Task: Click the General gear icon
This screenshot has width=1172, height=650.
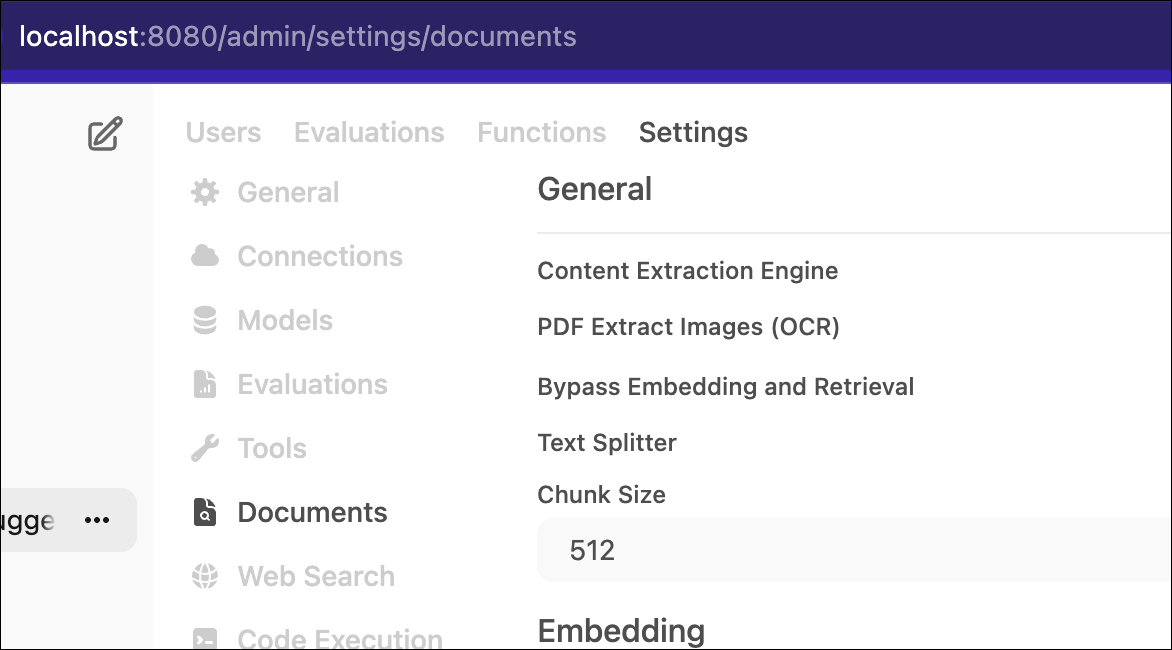Action: click(x=205, y=192)
